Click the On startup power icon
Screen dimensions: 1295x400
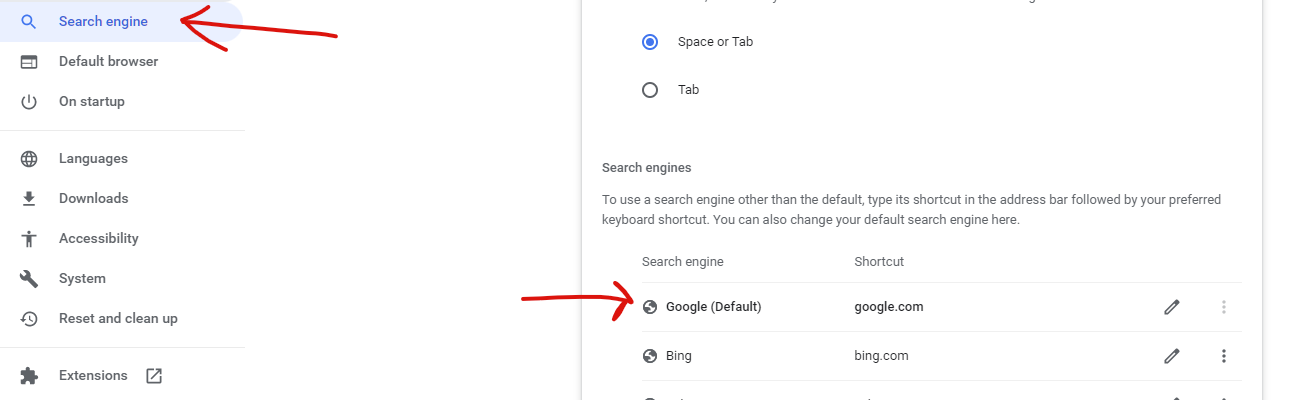click(29, 102)
